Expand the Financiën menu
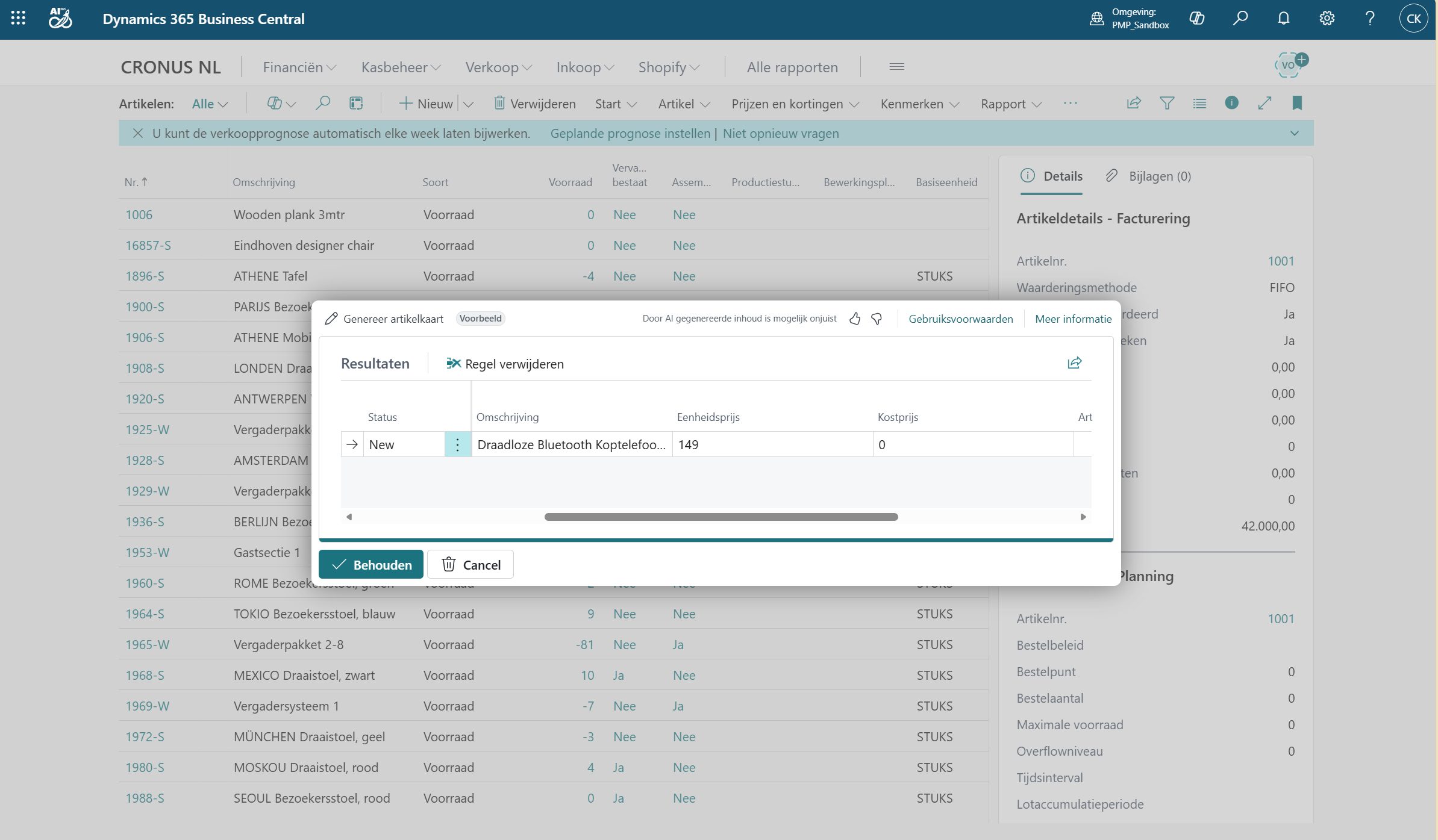This screenshot has height=840, width=1438. click(299, 67)
